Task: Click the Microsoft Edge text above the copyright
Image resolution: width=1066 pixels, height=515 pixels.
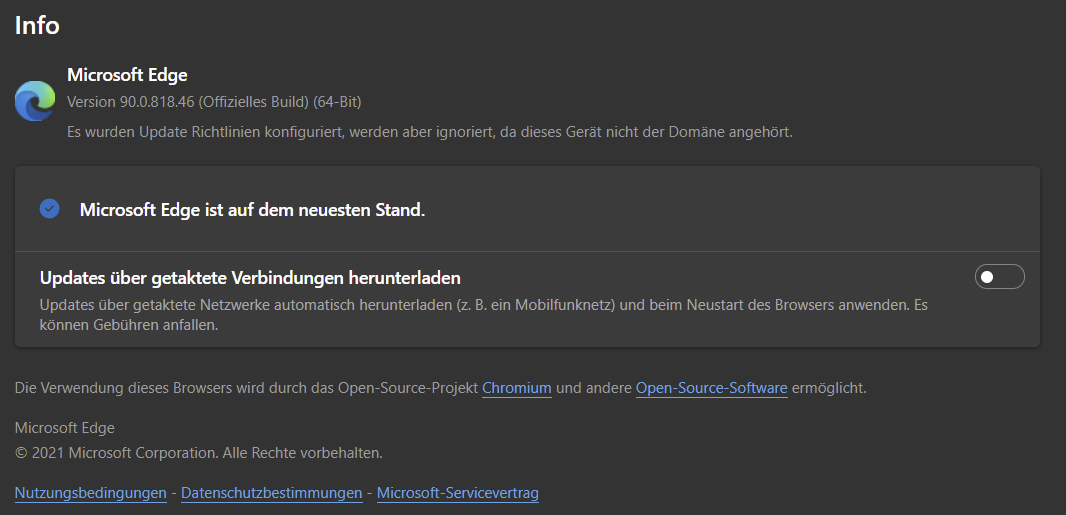Action: (65, 428)
